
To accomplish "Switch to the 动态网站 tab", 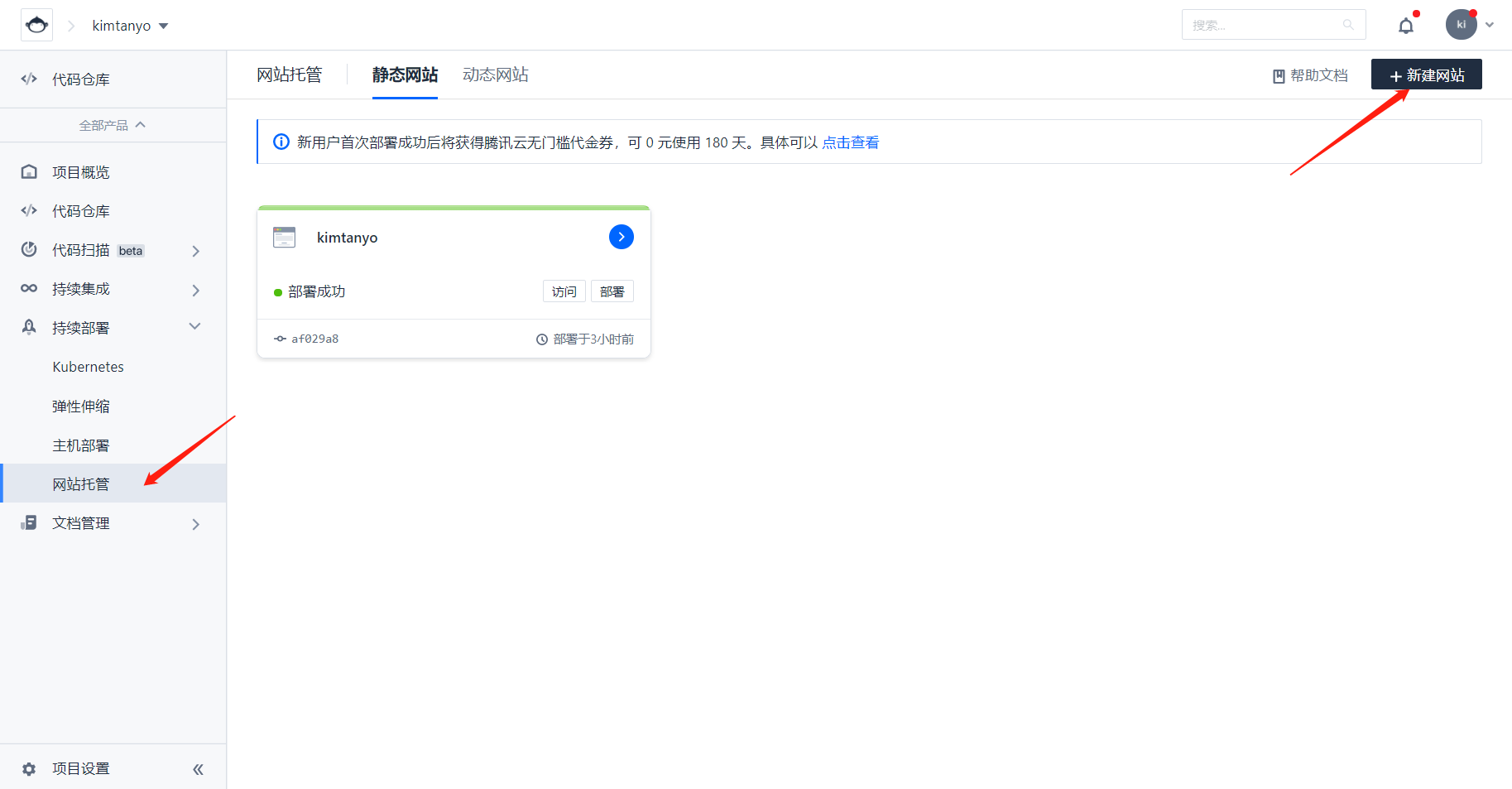I will (495, 75).
